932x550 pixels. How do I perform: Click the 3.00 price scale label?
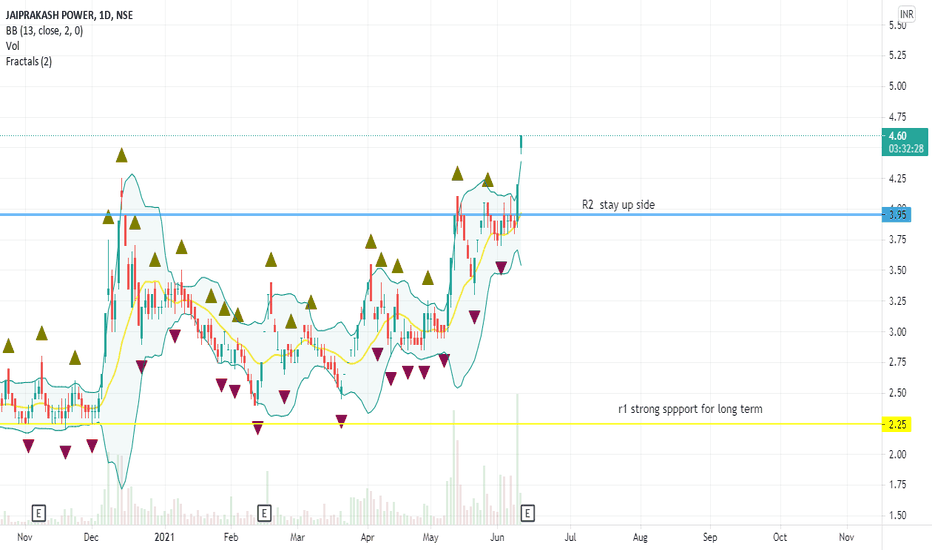coord(898,332)
